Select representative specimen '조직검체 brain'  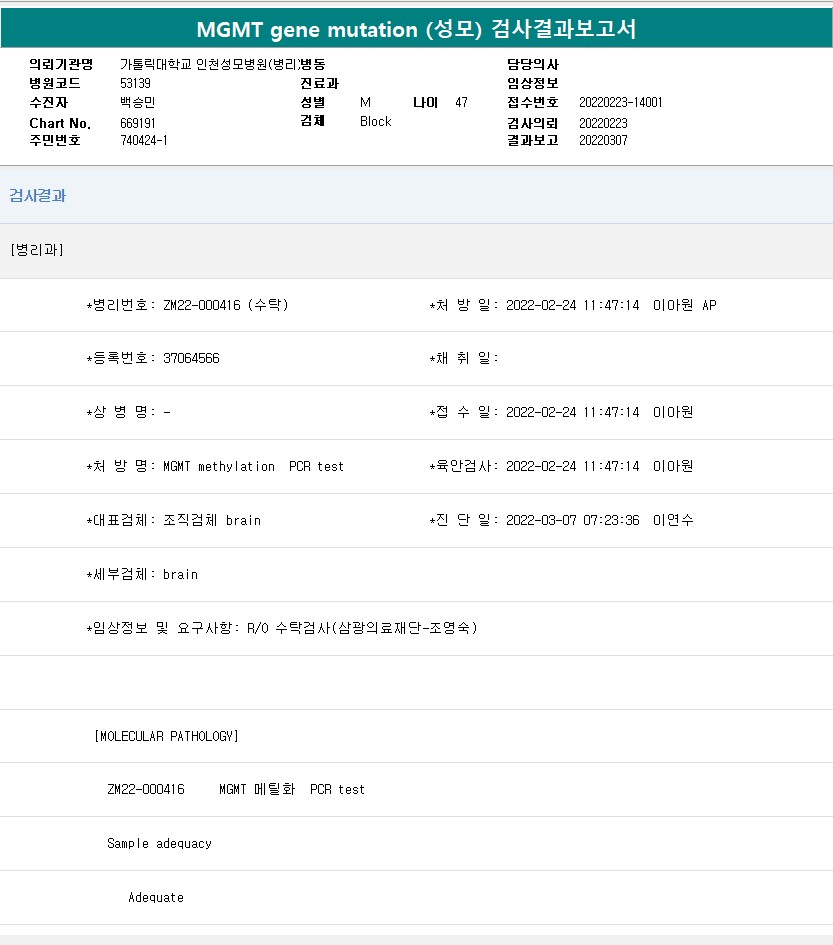click(212, 520)
